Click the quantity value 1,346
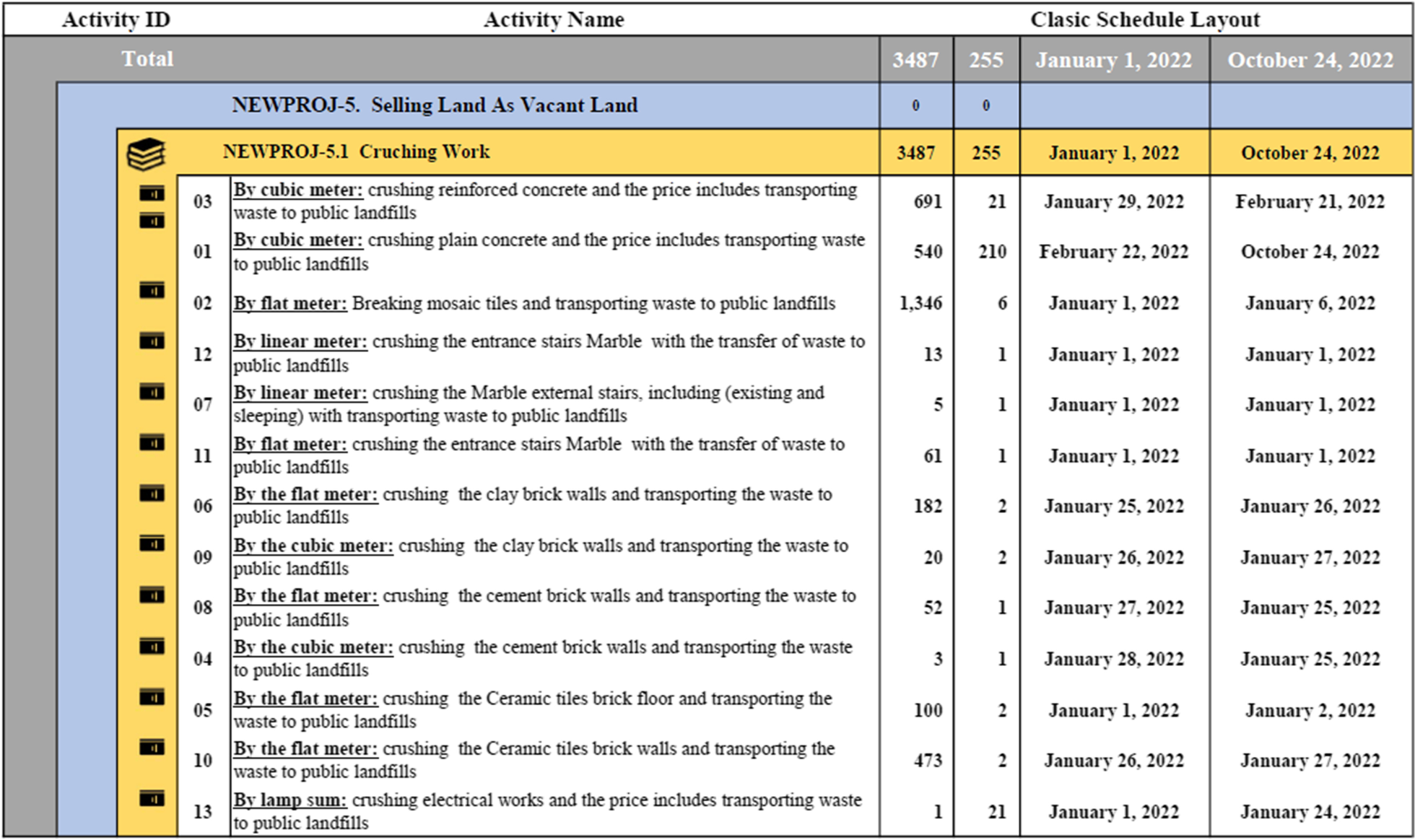Screen dimensions: 1415x840 (920, 303)
